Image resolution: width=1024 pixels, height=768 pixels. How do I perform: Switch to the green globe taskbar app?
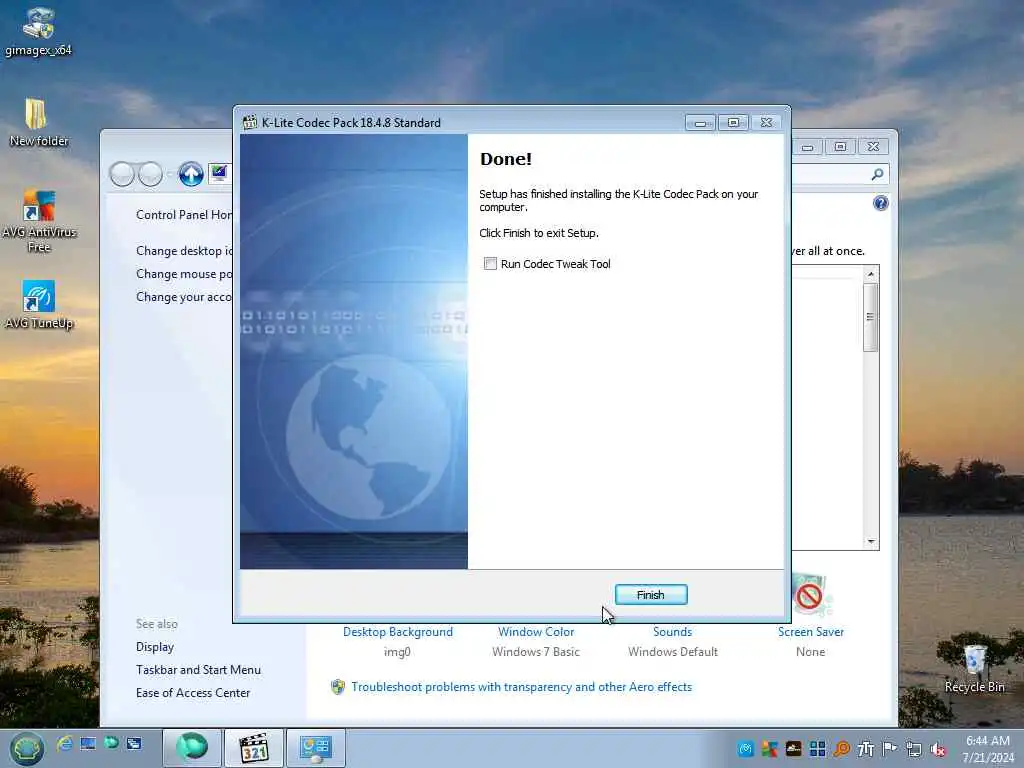(x=191, y=748)
